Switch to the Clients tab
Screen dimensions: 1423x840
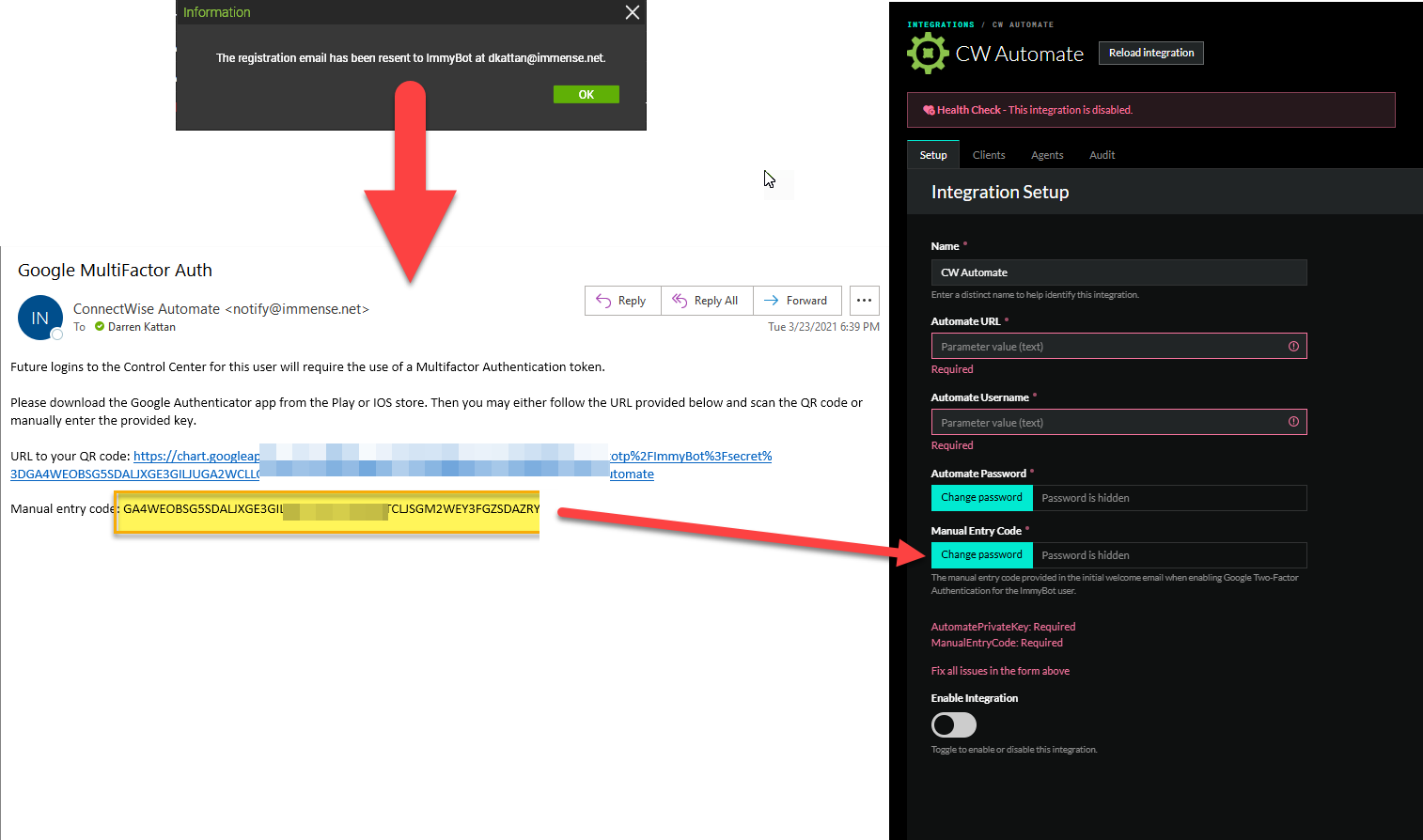[988, 155]
